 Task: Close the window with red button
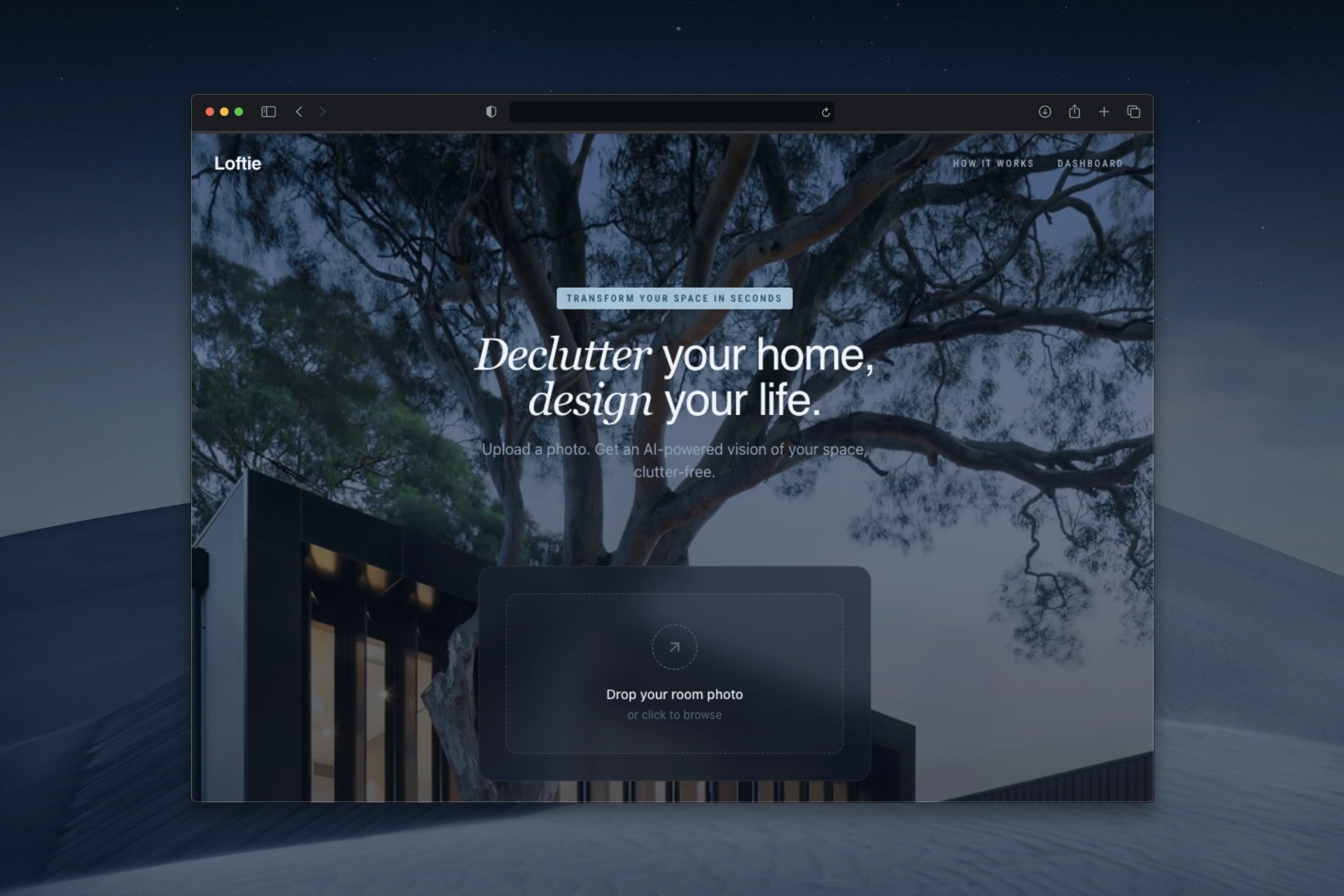tap(209, 112)
